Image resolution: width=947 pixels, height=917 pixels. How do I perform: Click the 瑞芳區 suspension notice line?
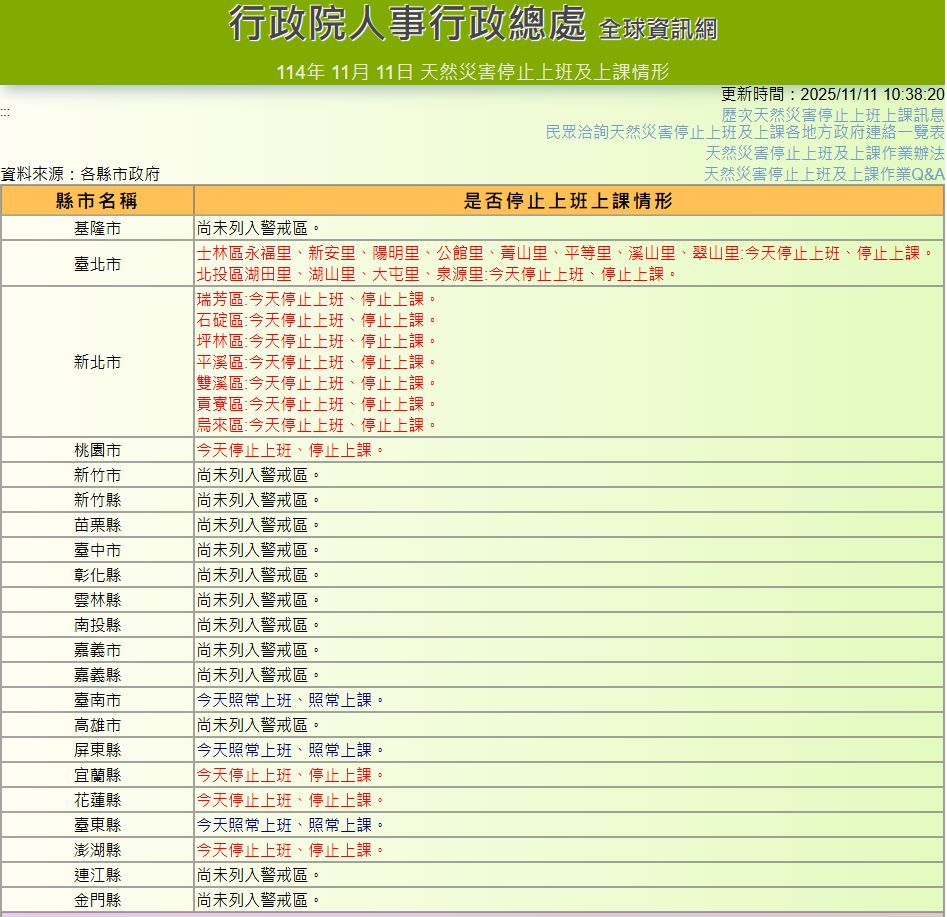[x=317, y=299]
